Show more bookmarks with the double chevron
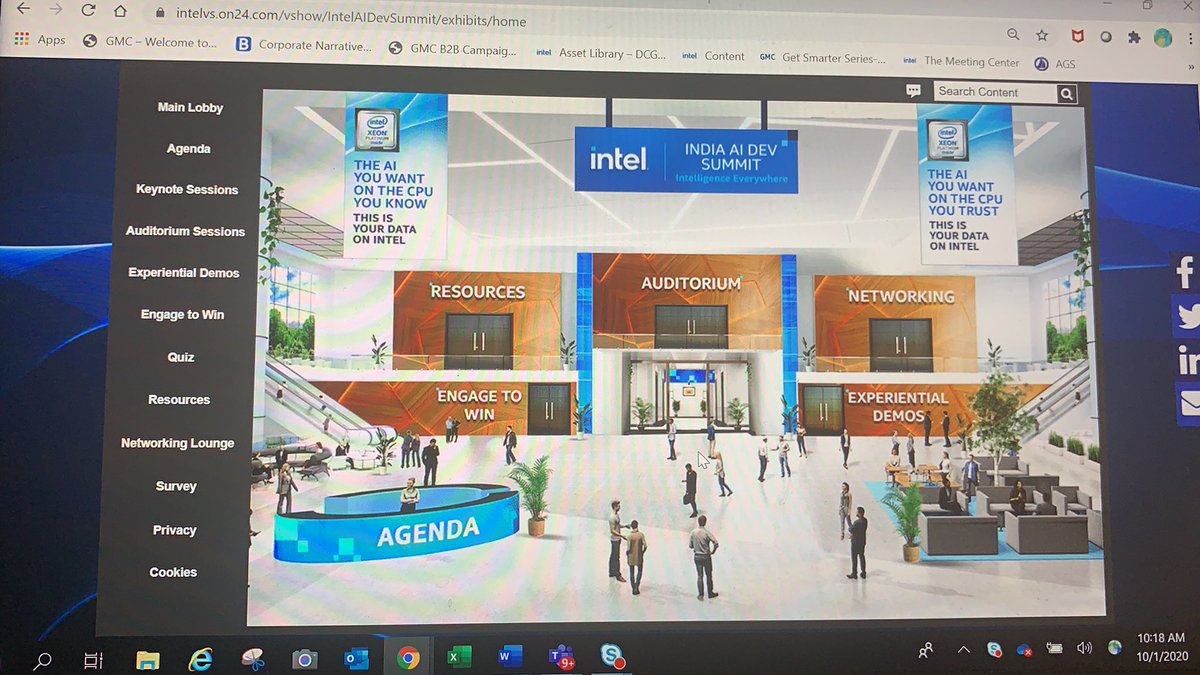1200x675 pixels. tap(1190, 68)
